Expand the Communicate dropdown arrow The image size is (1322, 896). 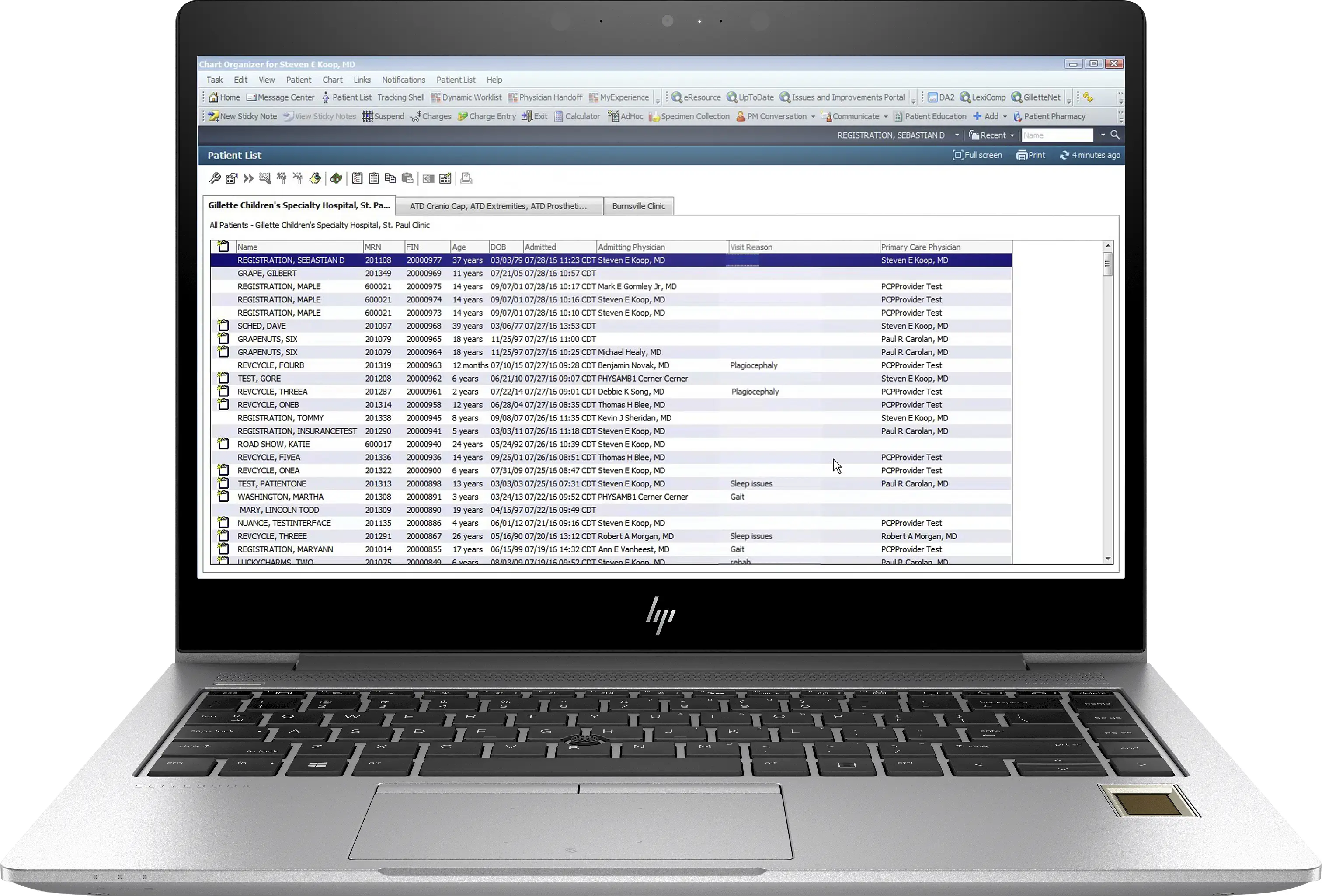[886, 117]
